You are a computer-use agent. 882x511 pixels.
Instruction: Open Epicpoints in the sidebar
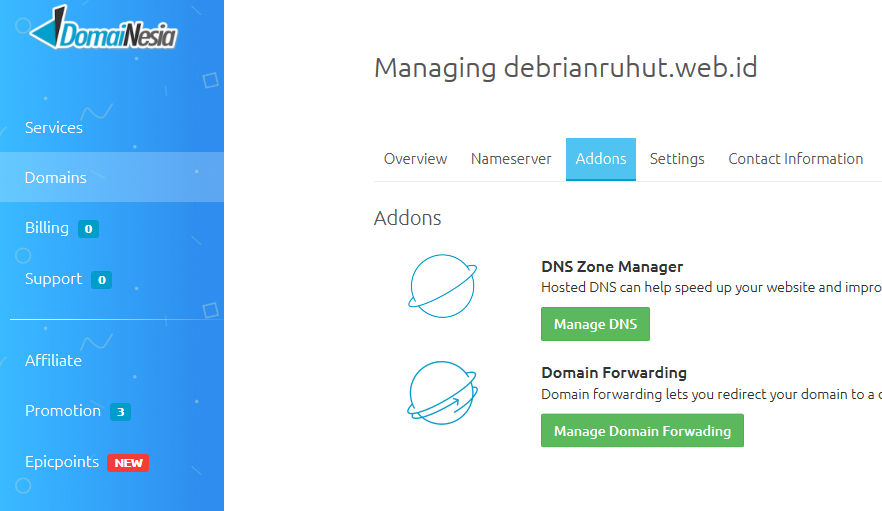(x=62, y=462)
